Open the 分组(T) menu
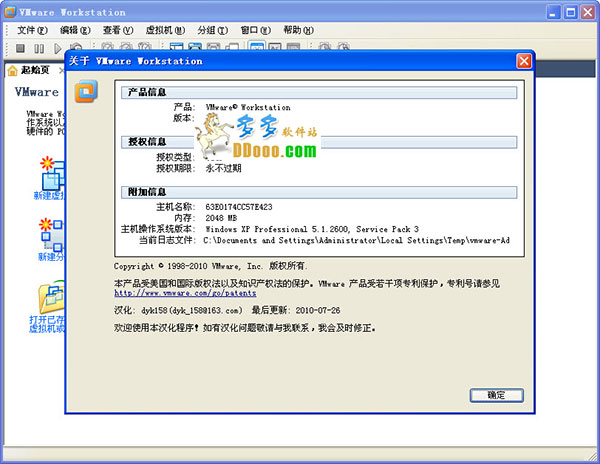 pos(213,30)
